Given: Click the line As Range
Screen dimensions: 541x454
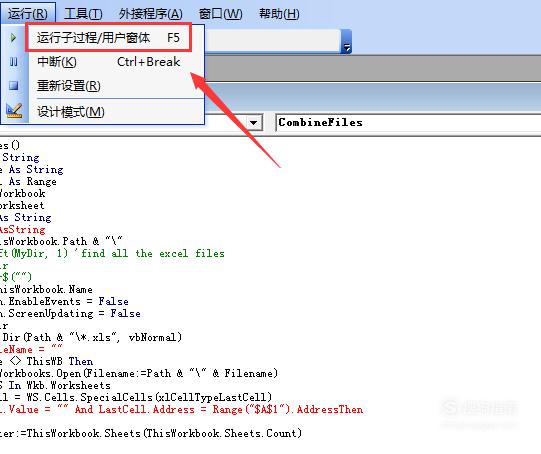Looking at the screenshot, I should (28, 181).
